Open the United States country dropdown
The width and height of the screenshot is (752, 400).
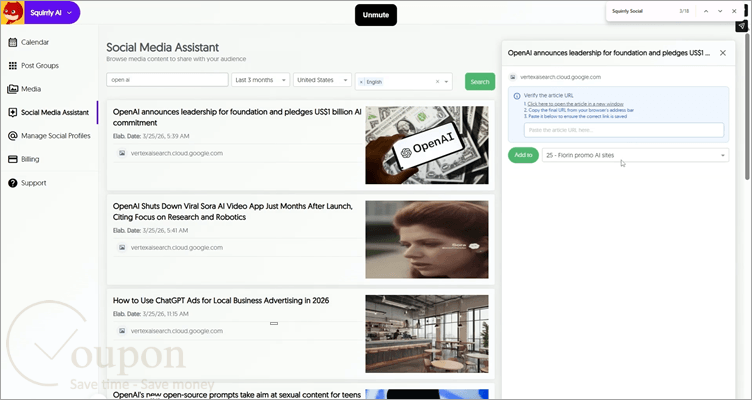point(322,80)
